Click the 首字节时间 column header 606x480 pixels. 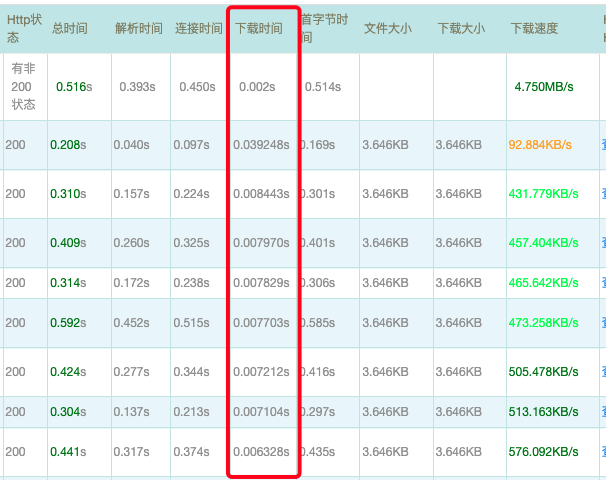[x=325, y=29]
